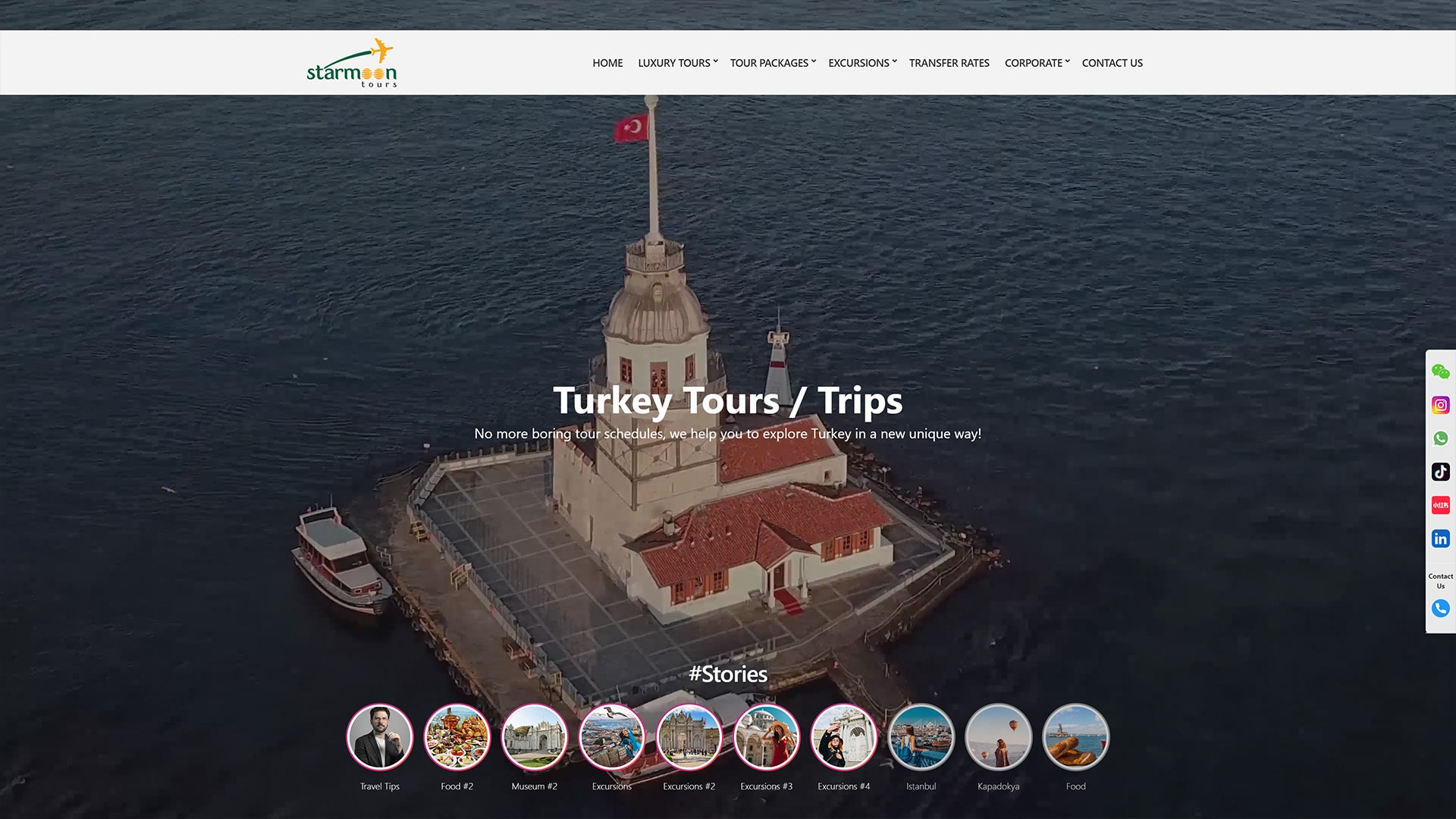The width and height of the screenshot is (1456, 819).
Task: Click the red Xiaohongshu icon
Action: (x=1440, y=505)
